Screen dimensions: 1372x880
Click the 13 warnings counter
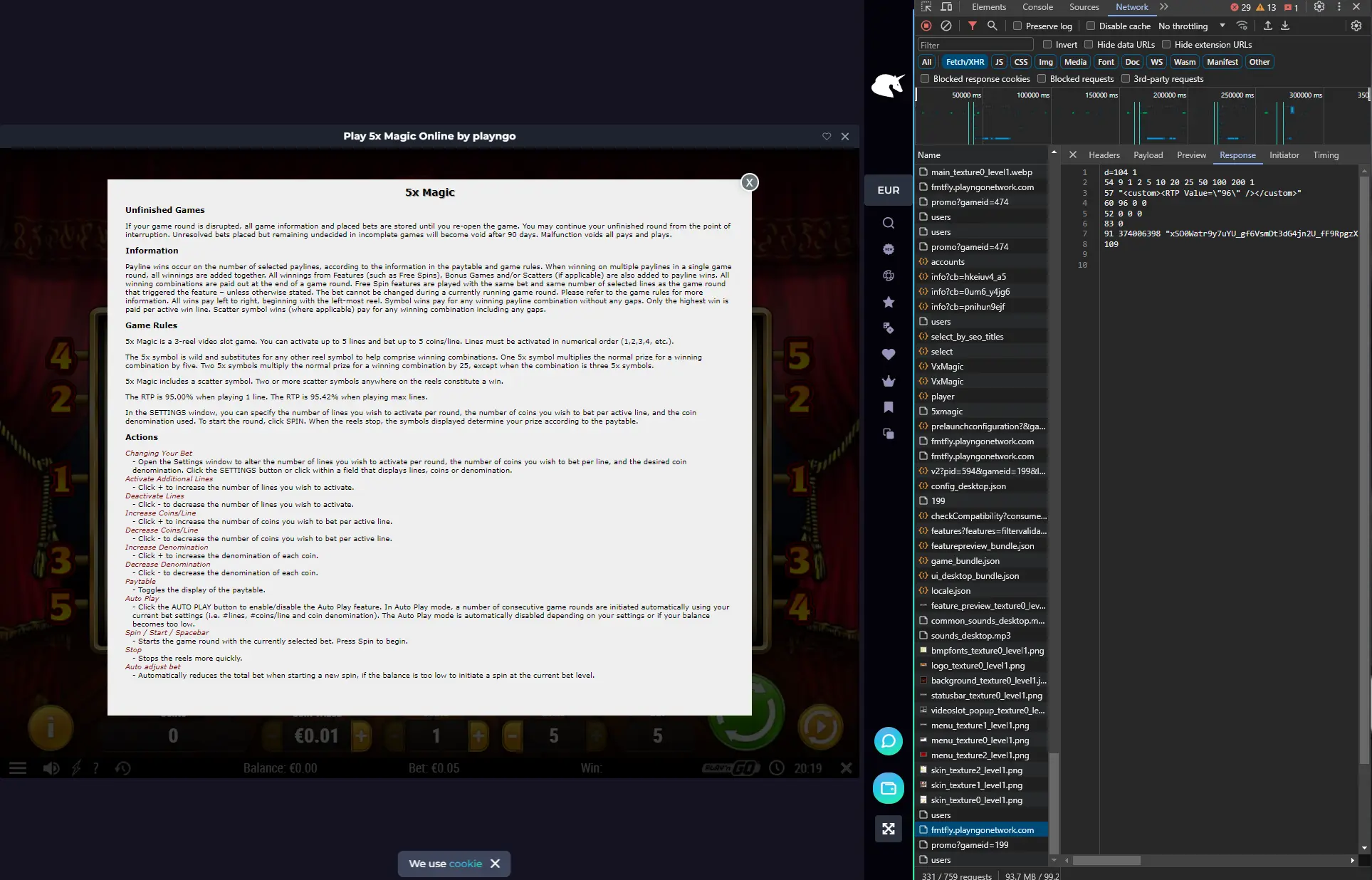pyautogui.click(x=1266, y=7)
